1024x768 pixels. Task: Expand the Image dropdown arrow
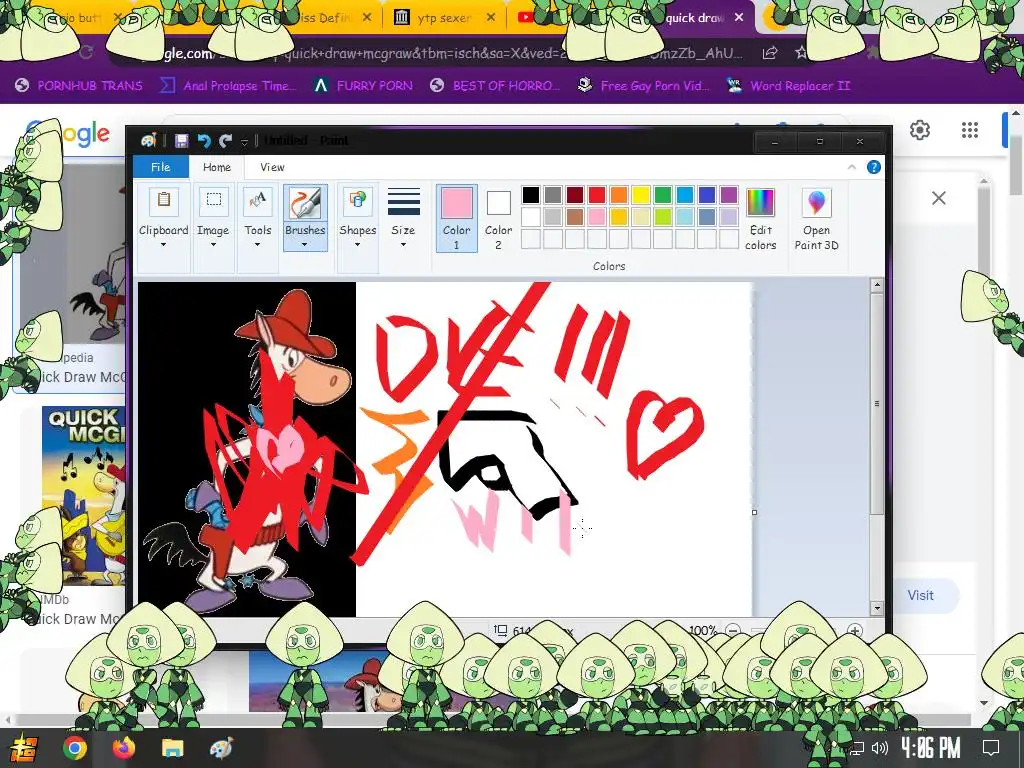tap(214, 245)
